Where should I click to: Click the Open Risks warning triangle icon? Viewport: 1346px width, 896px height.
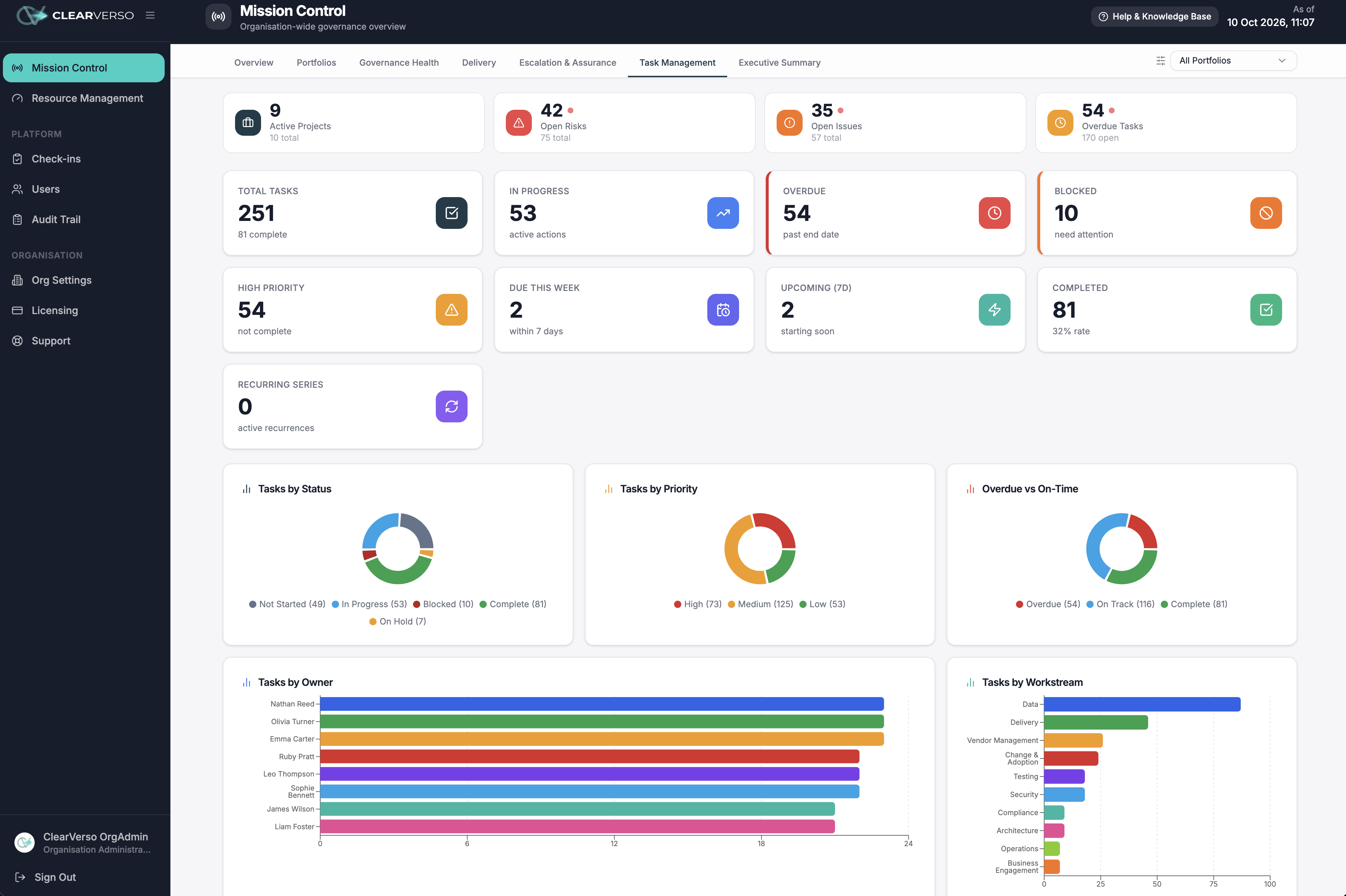(518, 123)
